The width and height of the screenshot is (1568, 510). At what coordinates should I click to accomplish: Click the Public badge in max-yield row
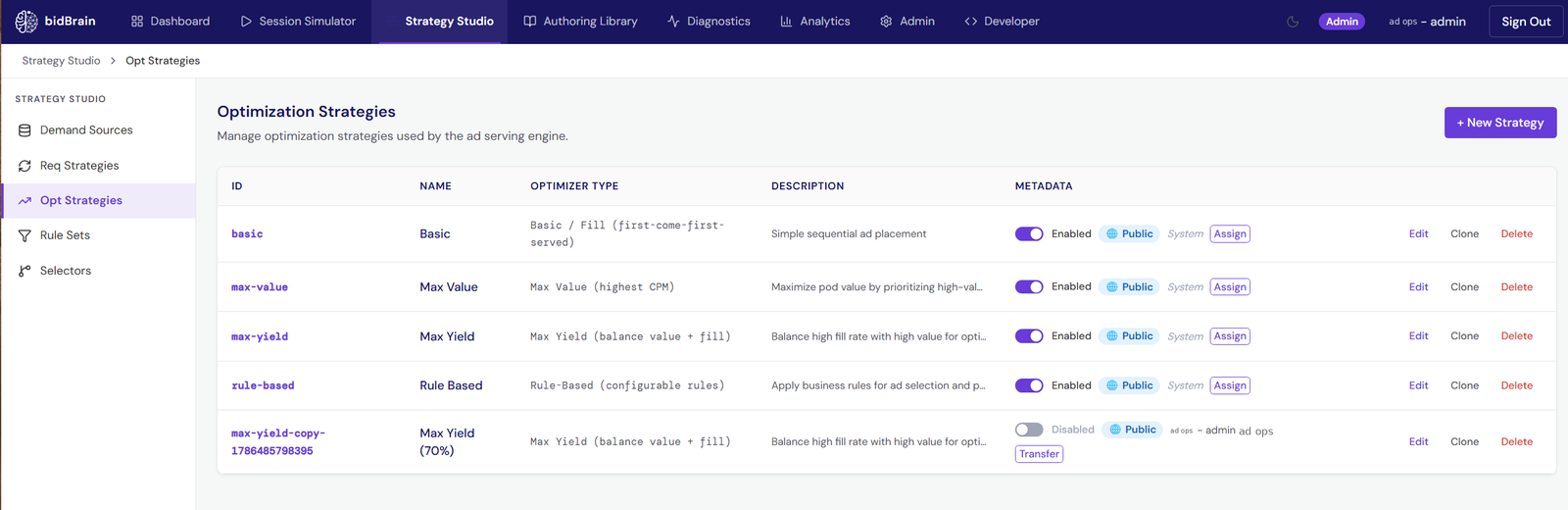1129,335
